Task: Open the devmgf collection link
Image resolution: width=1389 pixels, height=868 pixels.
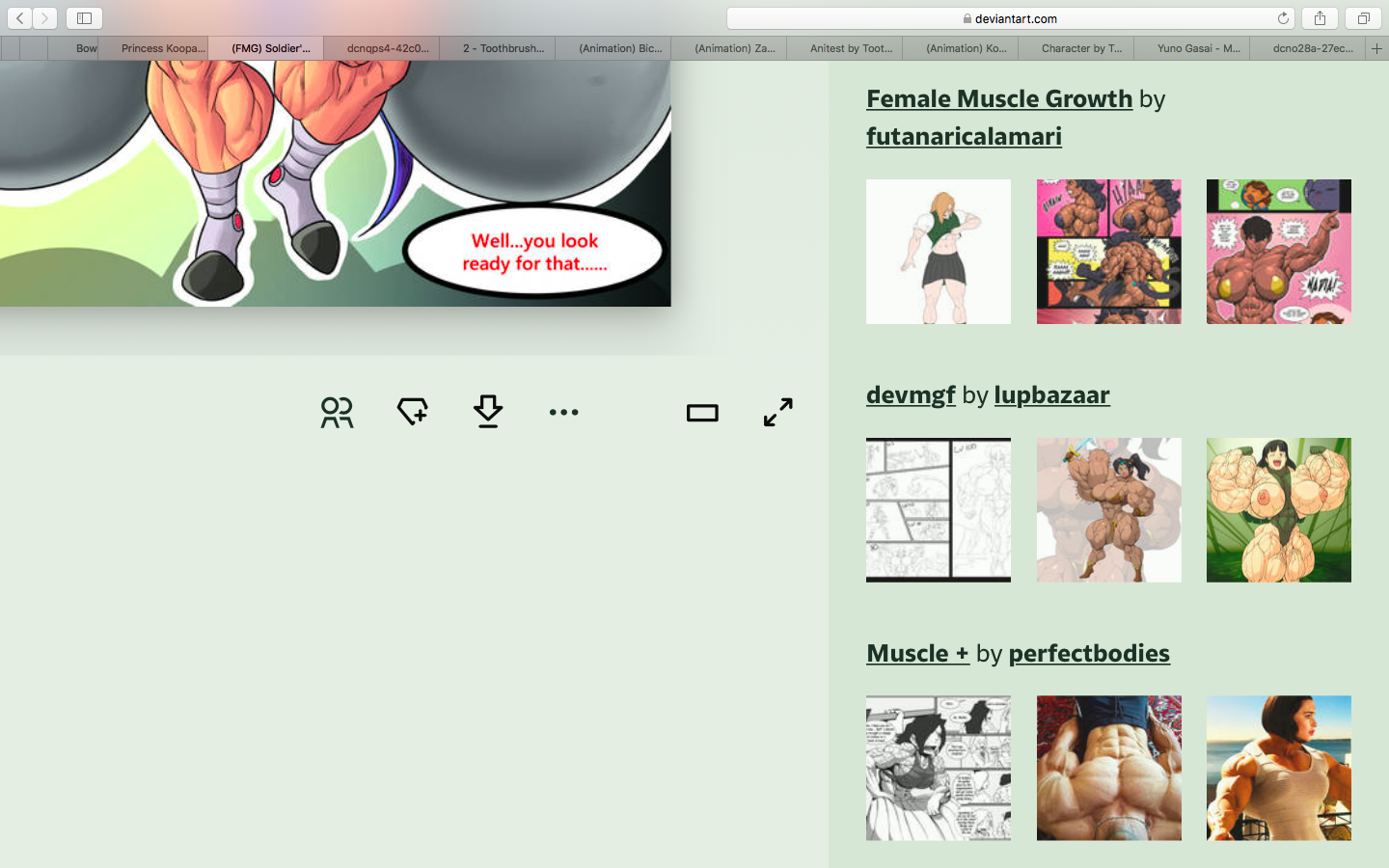Action: click(x=911, y=394)
